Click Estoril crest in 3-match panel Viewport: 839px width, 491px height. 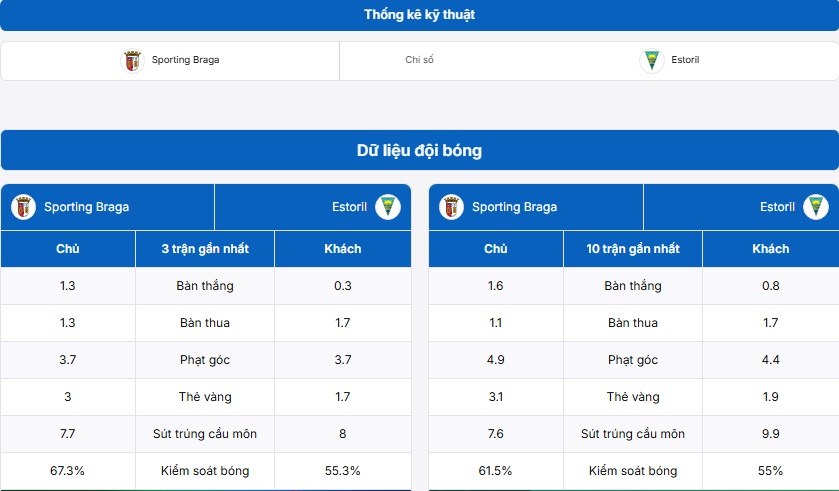click(x=388, y=207)
